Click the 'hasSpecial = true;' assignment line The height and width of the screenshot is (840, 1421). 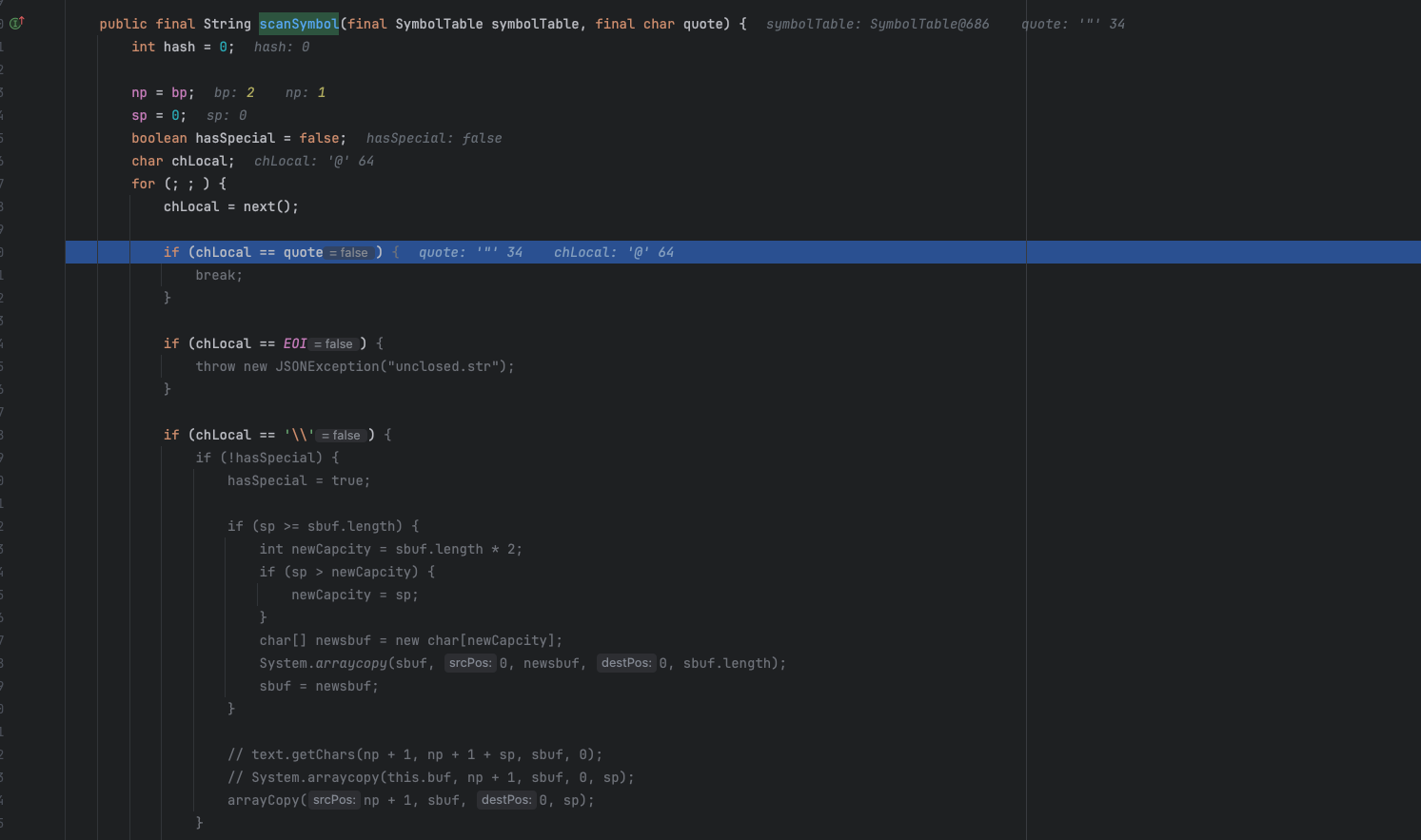tap(298, 480)
